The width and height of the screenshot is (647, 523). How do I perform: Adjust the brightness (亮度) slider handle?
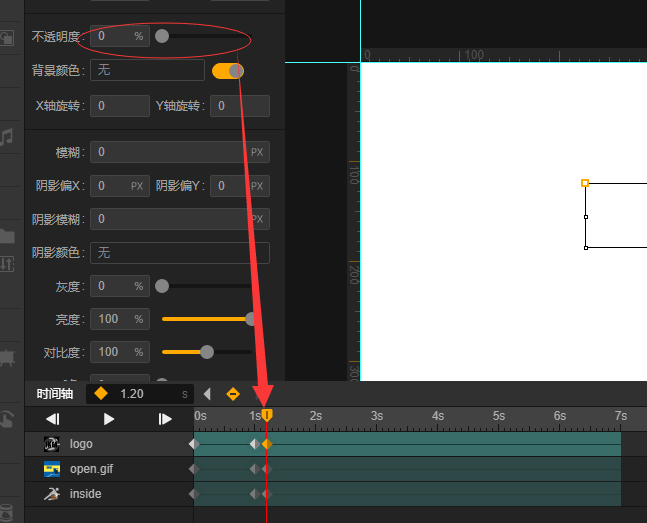251,319
